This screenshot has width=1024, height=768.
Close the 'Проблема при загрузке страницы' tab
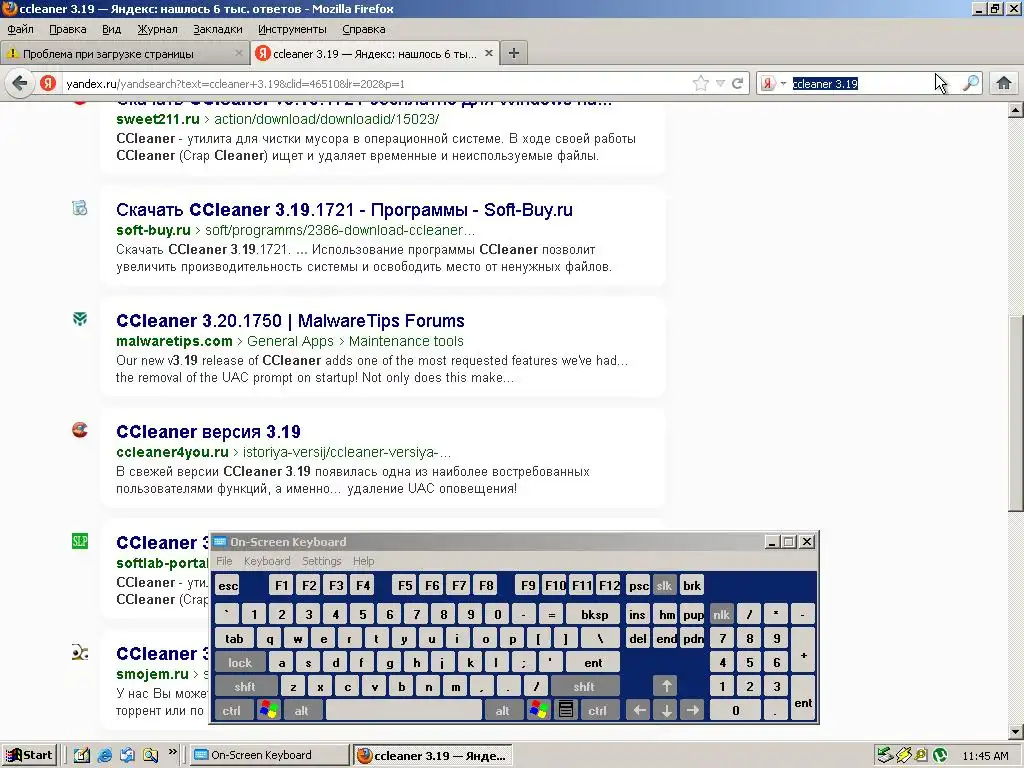point(238,54)
